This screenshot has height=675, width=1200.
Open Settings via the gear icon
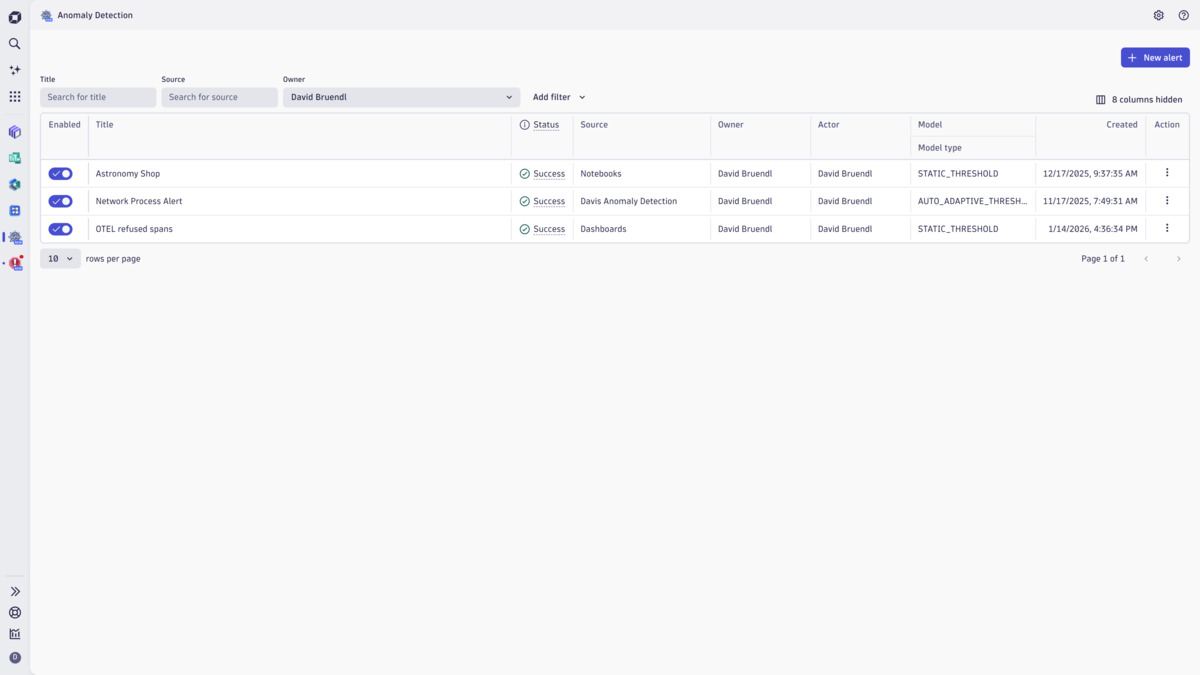pyautogui.click(x=1158, y=15)
